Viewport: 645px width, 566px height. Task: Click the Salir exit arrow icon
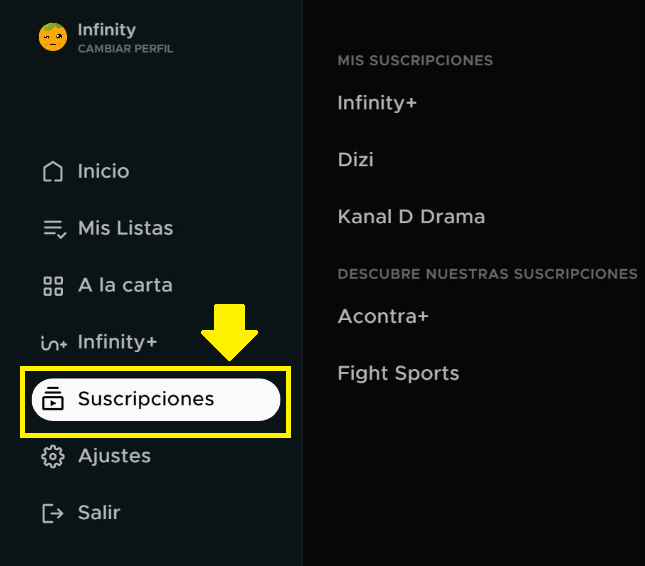click(53, 513)
